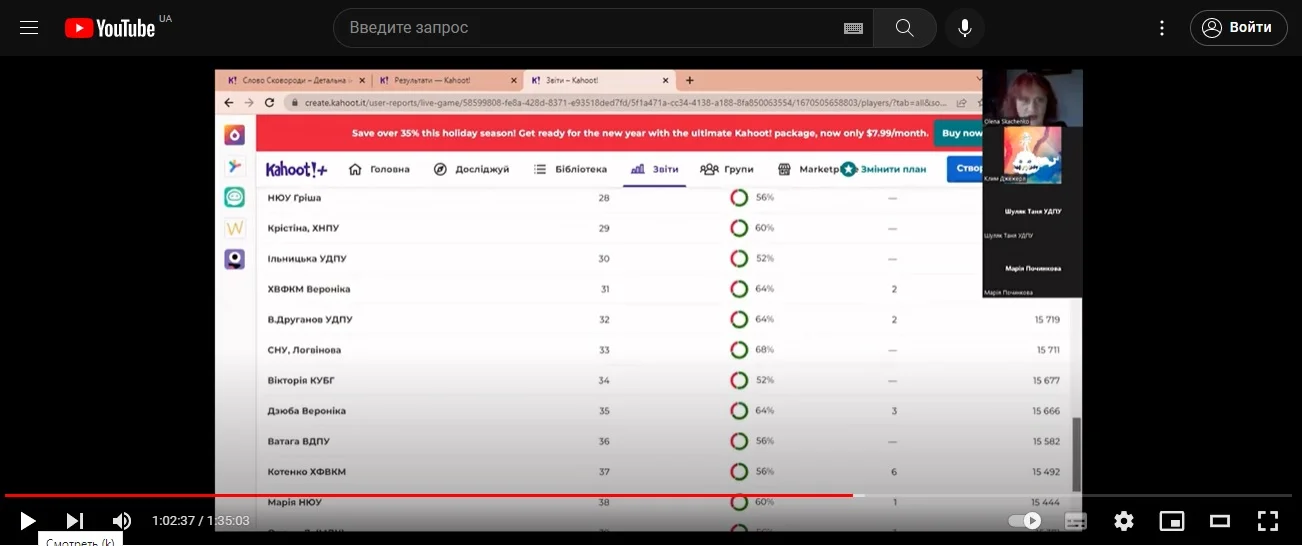Click the Kahoot!+ logo
Viewport: 1302px width, 546px height.
click(296, 169)
